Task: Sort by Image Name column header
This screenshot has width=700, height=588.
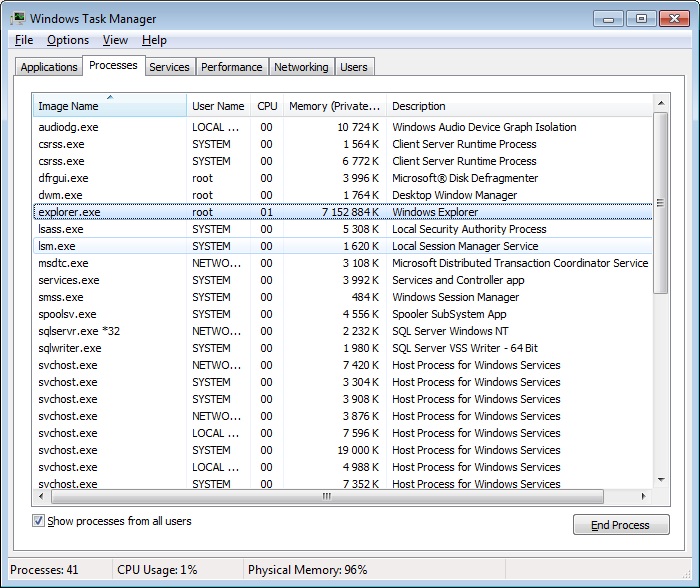Action: click(x=110, y=105)
